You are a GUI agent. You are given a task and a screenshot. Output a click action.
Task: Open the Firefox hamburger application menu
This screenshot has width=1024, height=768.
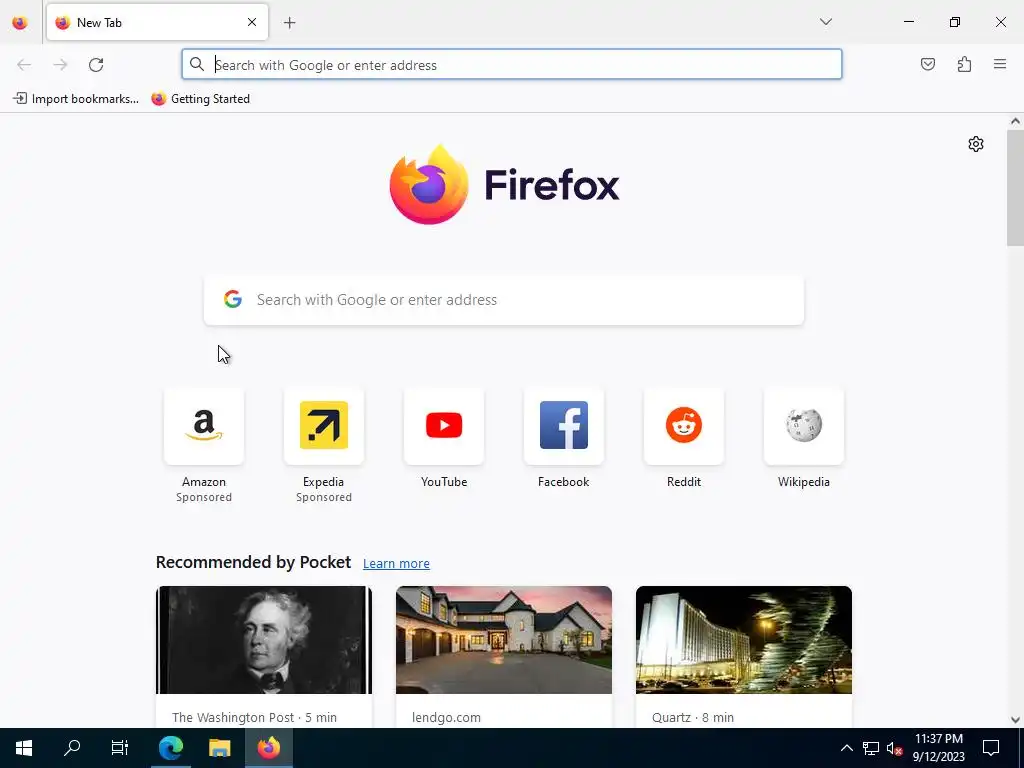tap(999, 64)
